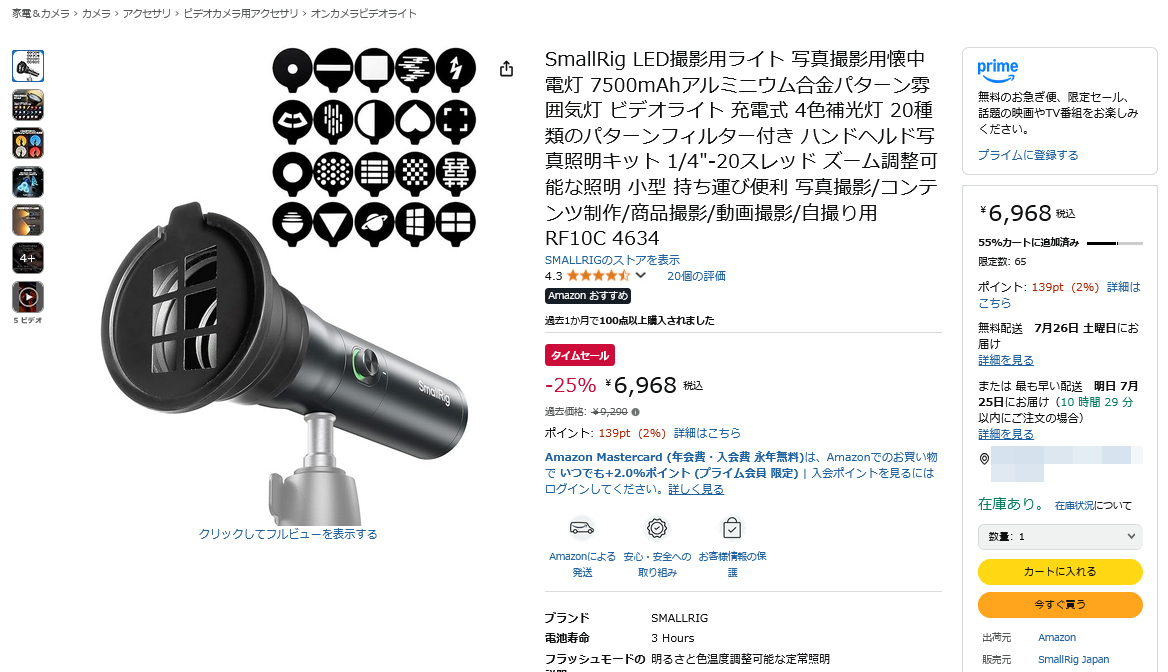Open the 20個の評価 reviews link
This screenshot has height=672, width=1168.
(696, 276)
